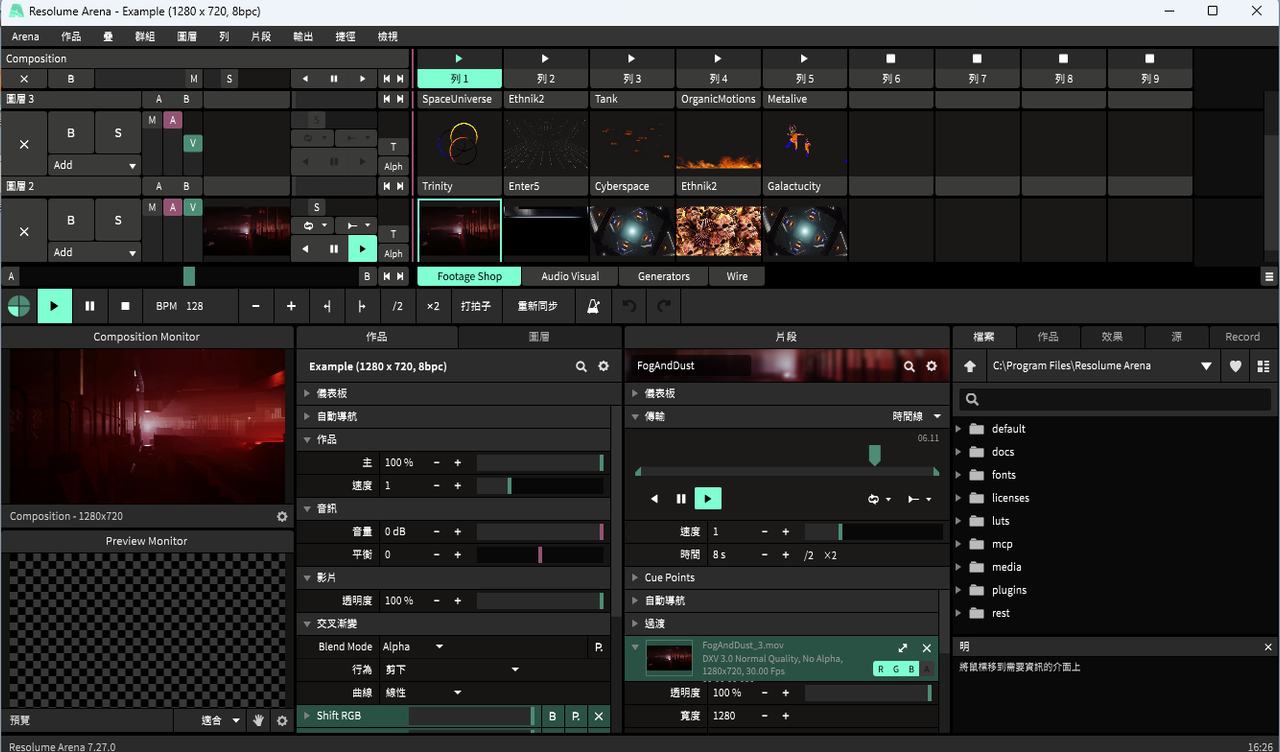This screenshot has width=1280, height=752.
Task: Open the Add blend dropdown on 圖層 2
Action: 95,253
